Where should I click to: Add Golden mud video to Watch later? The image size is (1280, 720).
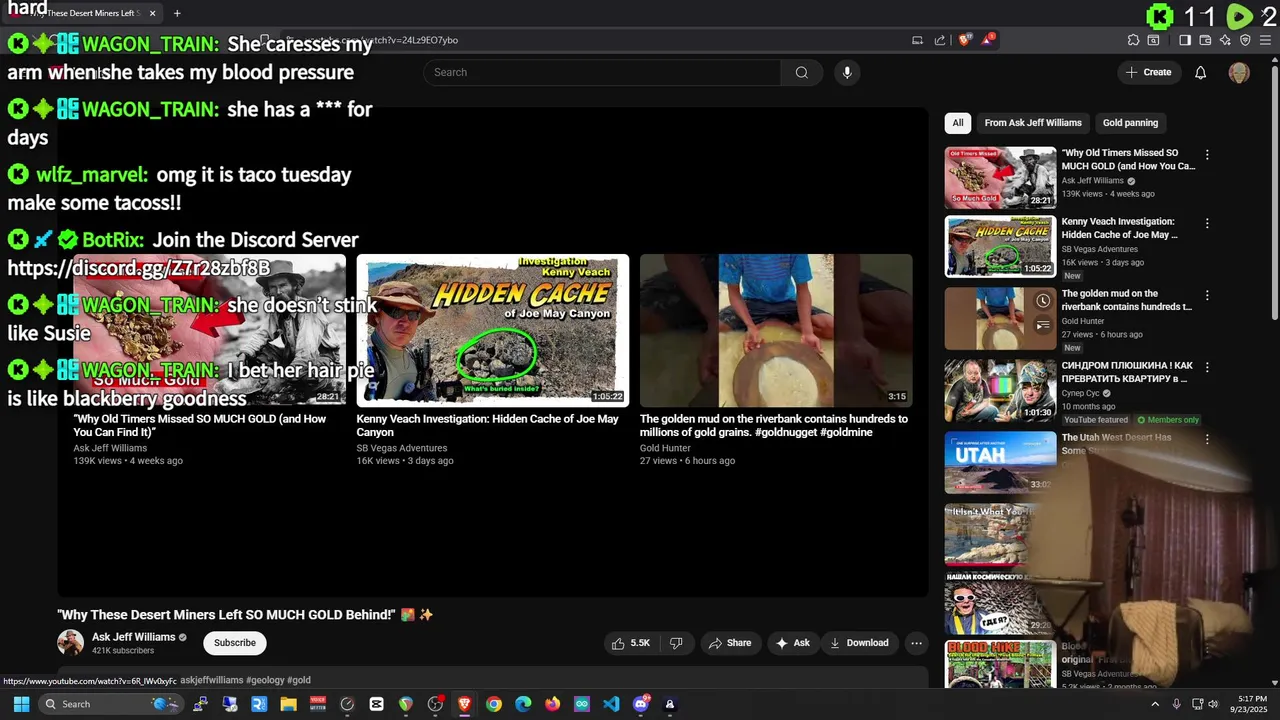1043,301
